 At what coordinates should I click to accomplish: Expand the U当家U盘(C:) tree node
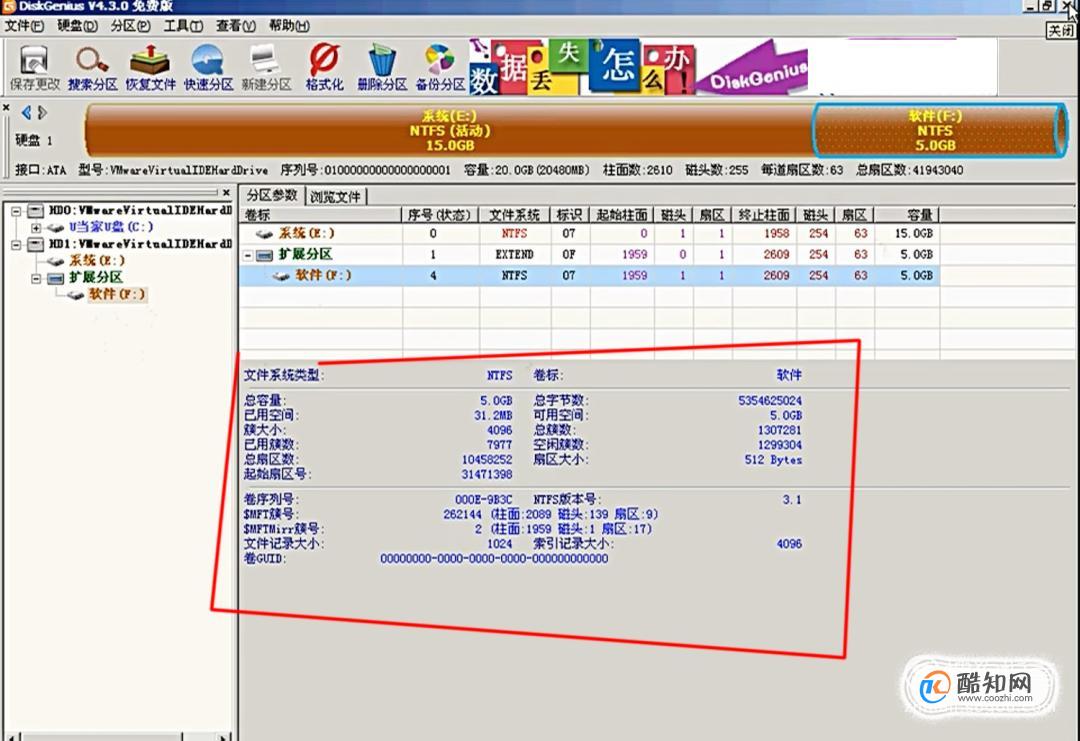[36, 227]
